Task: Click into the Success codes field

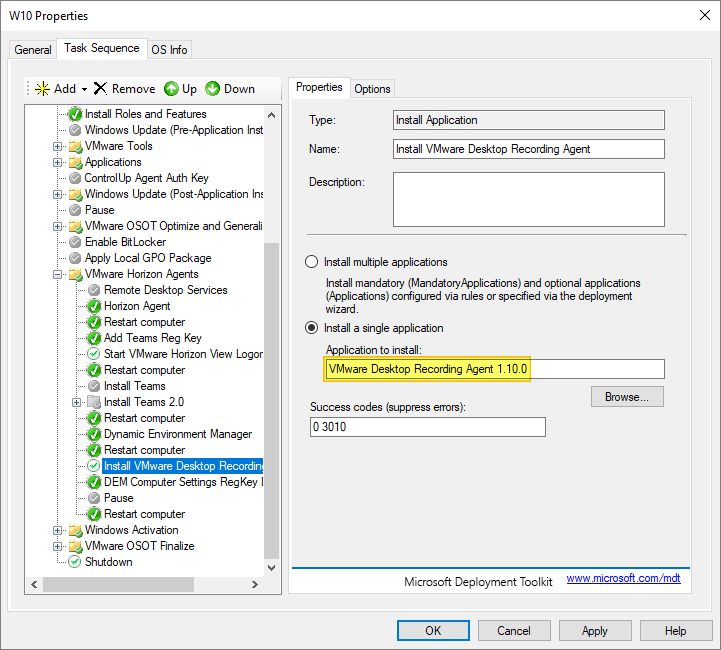Action: click(x=427, y=427)
